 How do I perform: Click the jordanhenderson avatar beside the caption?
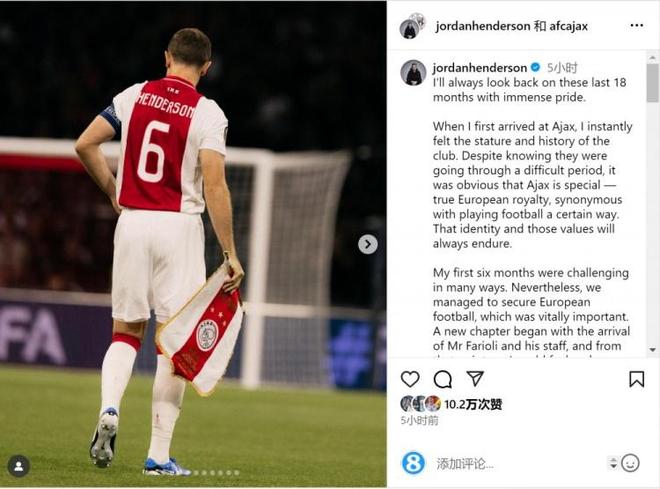413,72
